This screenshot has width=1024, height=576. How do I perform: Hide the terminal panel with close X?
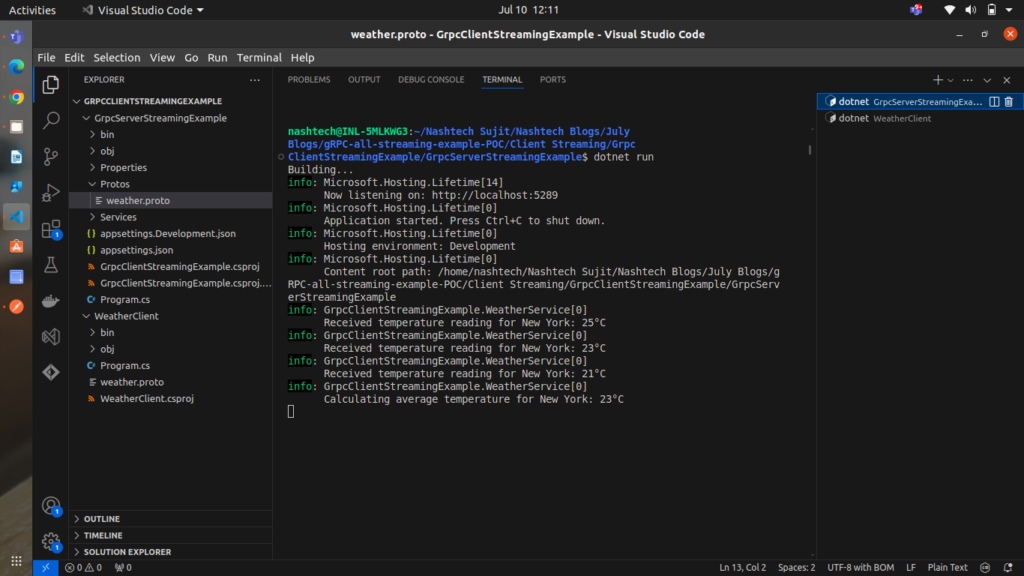(1006, 80)
